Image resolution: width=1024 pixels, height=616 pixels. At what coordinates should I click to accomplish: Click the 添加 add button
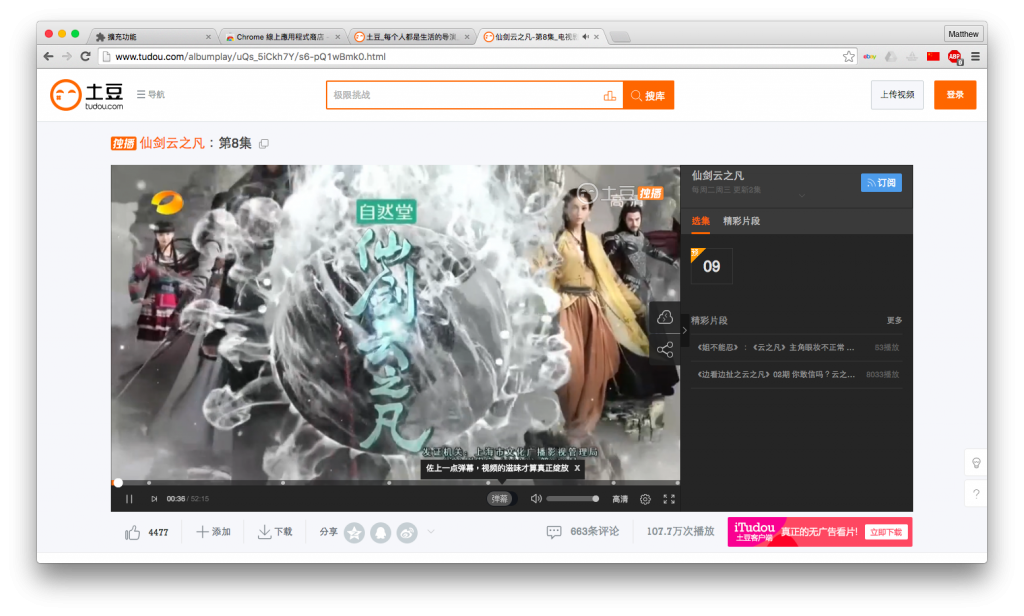pos(214,532)
